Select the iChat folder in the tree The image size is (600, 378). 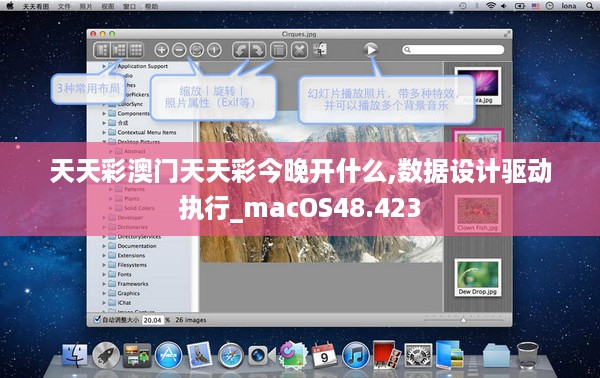click(x=124, y=303)
